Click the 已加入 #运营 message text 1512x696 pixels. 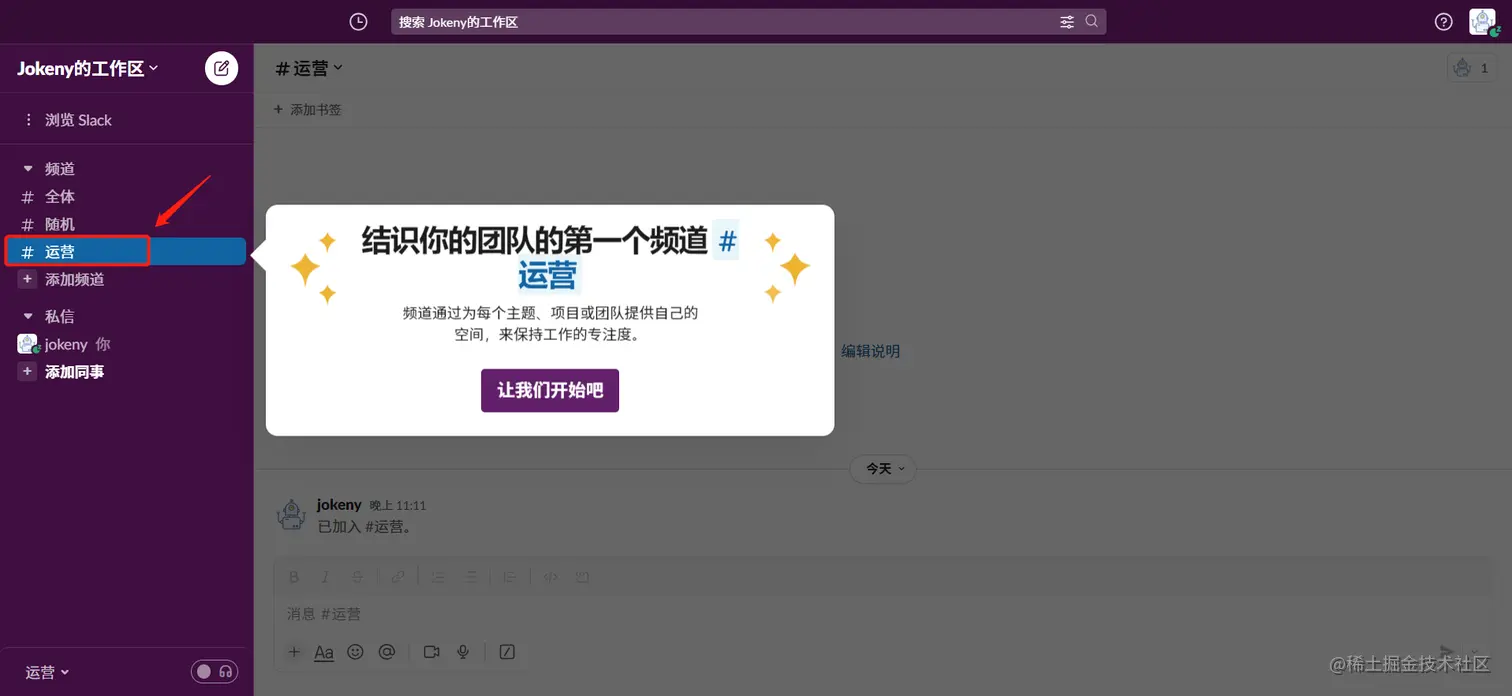[364, 526]
